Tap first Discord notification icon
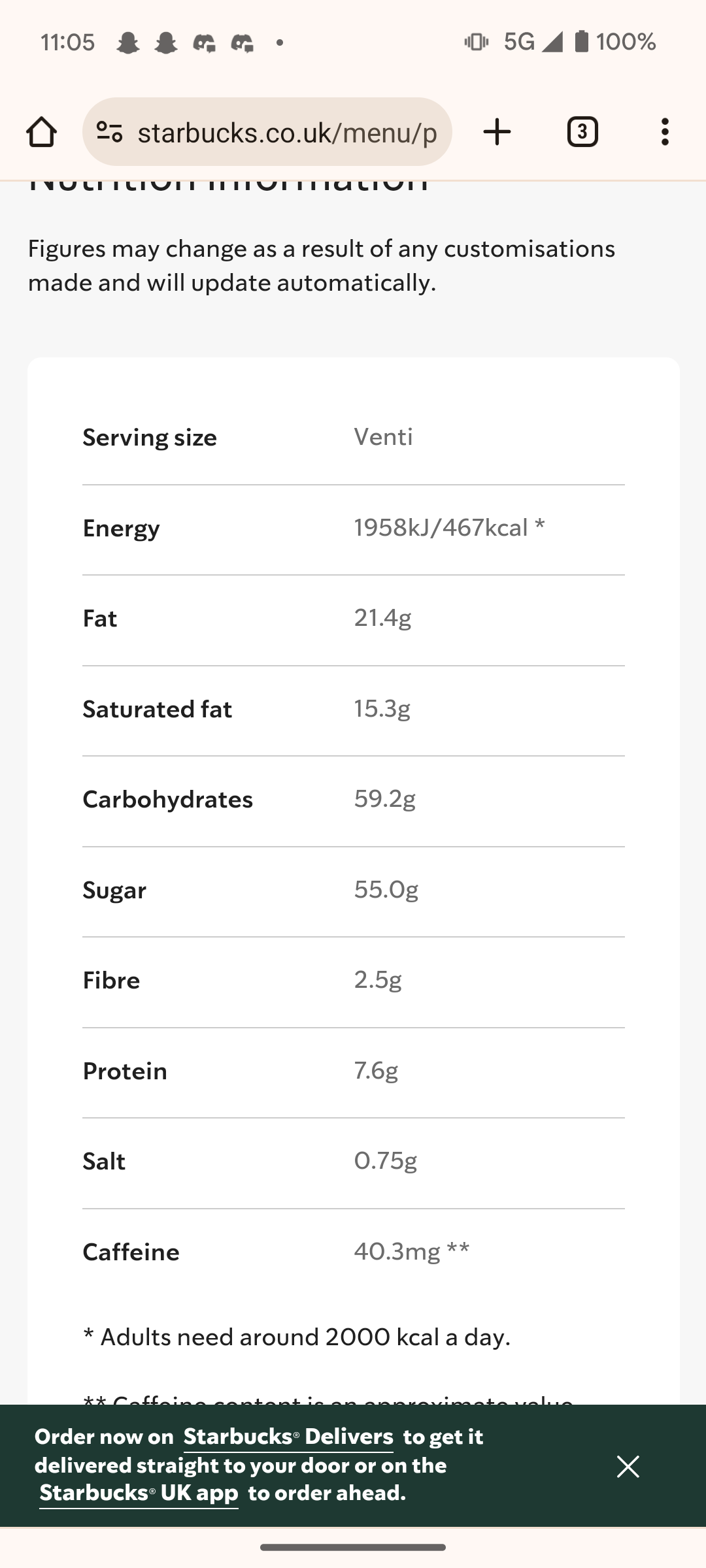This screenshot has height=1568, width=706. [x=204, y=43]
